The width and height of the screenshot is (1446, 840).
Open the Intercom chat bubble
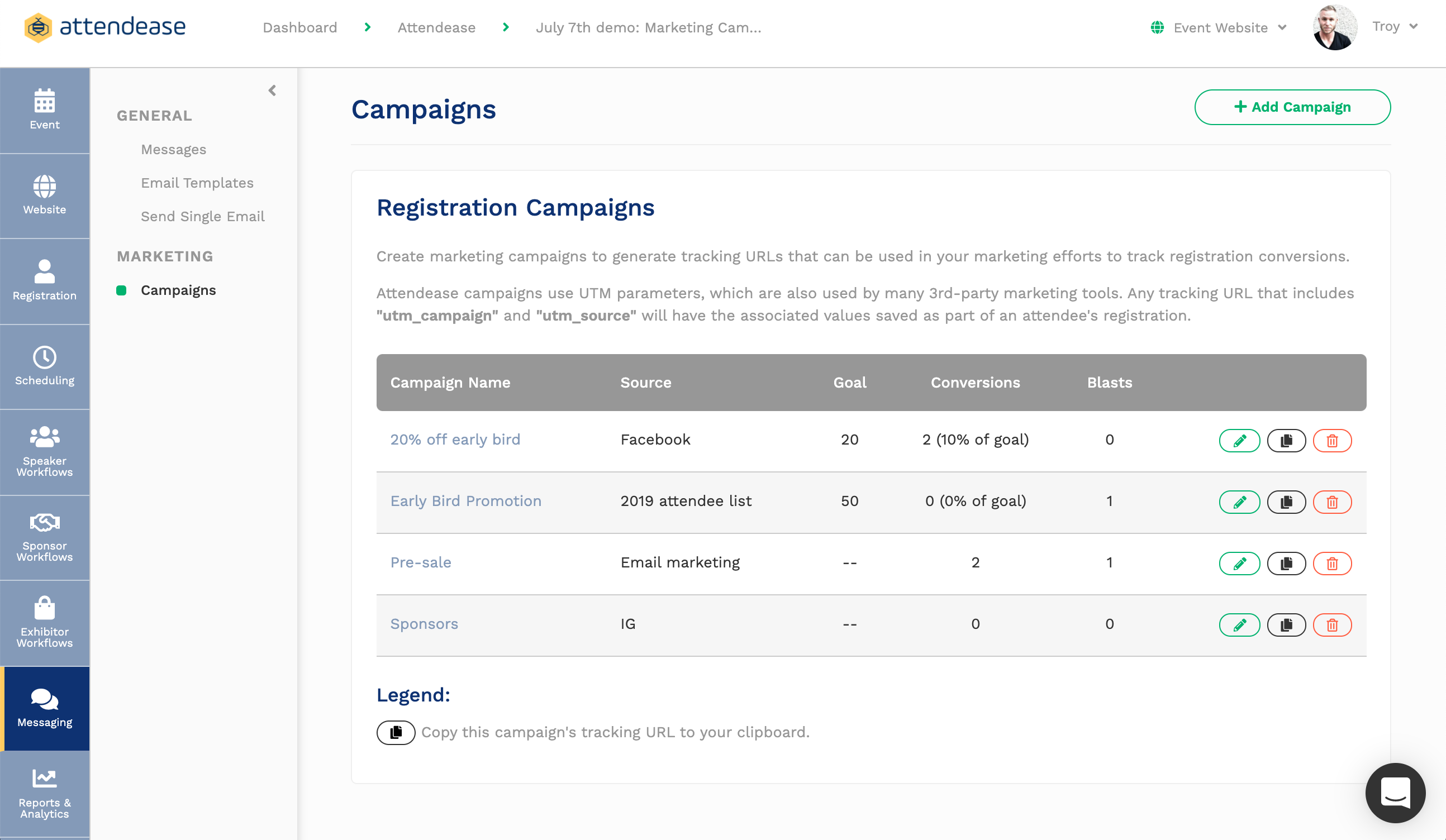tap(1396, 794)
